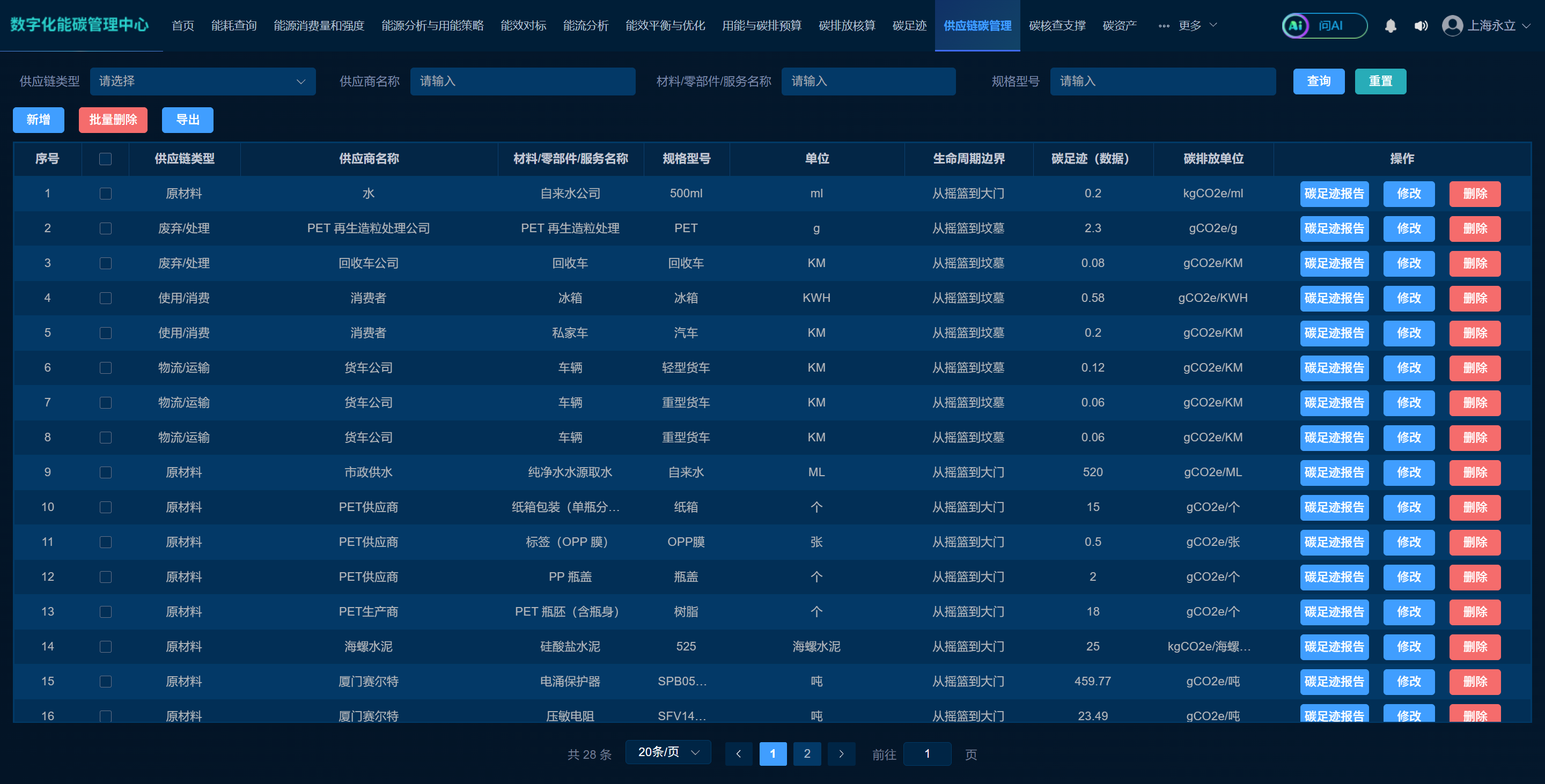
Task: Click 修改 for row 1 自来水公司
Action: click(1409, 194)
